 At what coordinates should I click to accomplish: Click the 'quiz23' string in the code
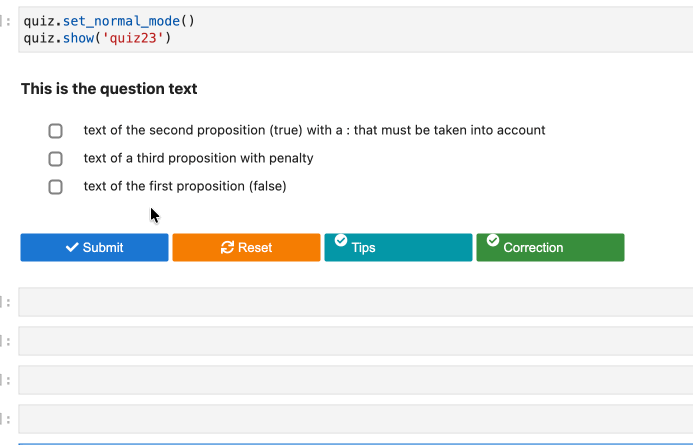click(x=133, y=38)
